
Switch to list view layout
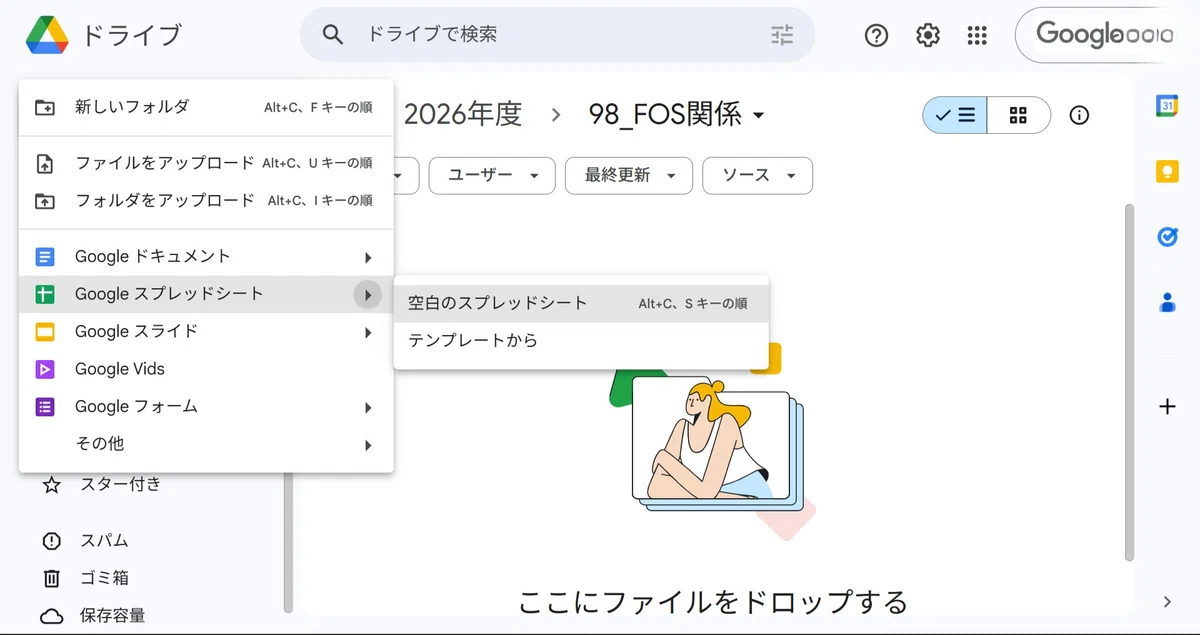pyautogui.click(x=955, y=115)
